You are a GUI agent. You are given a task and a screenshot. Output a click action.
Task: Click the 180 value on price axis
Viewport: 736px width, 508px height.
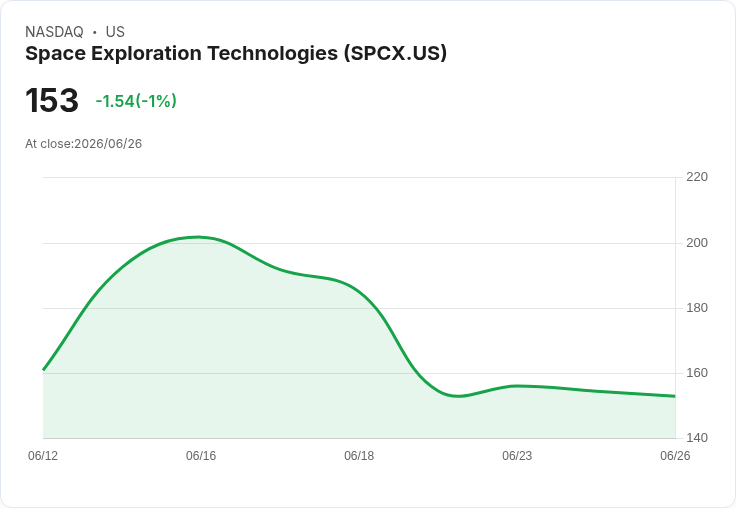[x=697, y=308]
